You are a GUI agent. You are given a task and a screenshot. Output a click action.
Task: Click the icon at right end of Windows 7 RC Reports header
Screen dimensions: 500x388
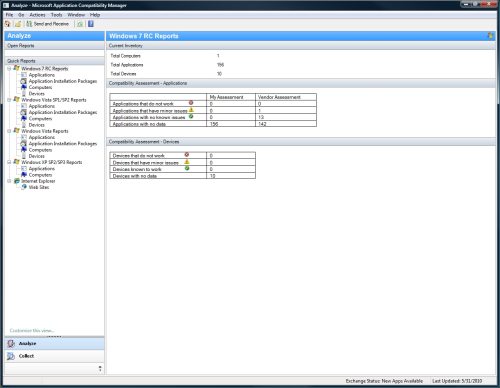click(x=490, y=36)
